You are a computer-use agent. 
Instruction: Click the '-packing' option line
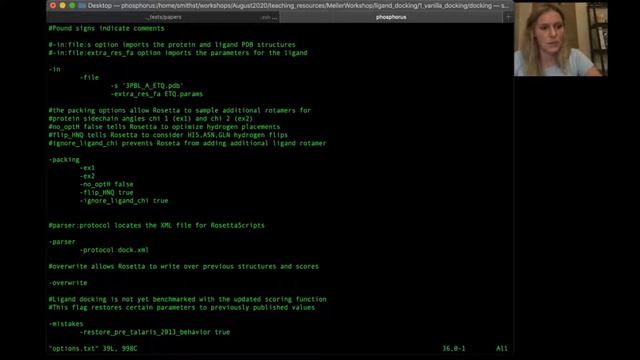64,160
